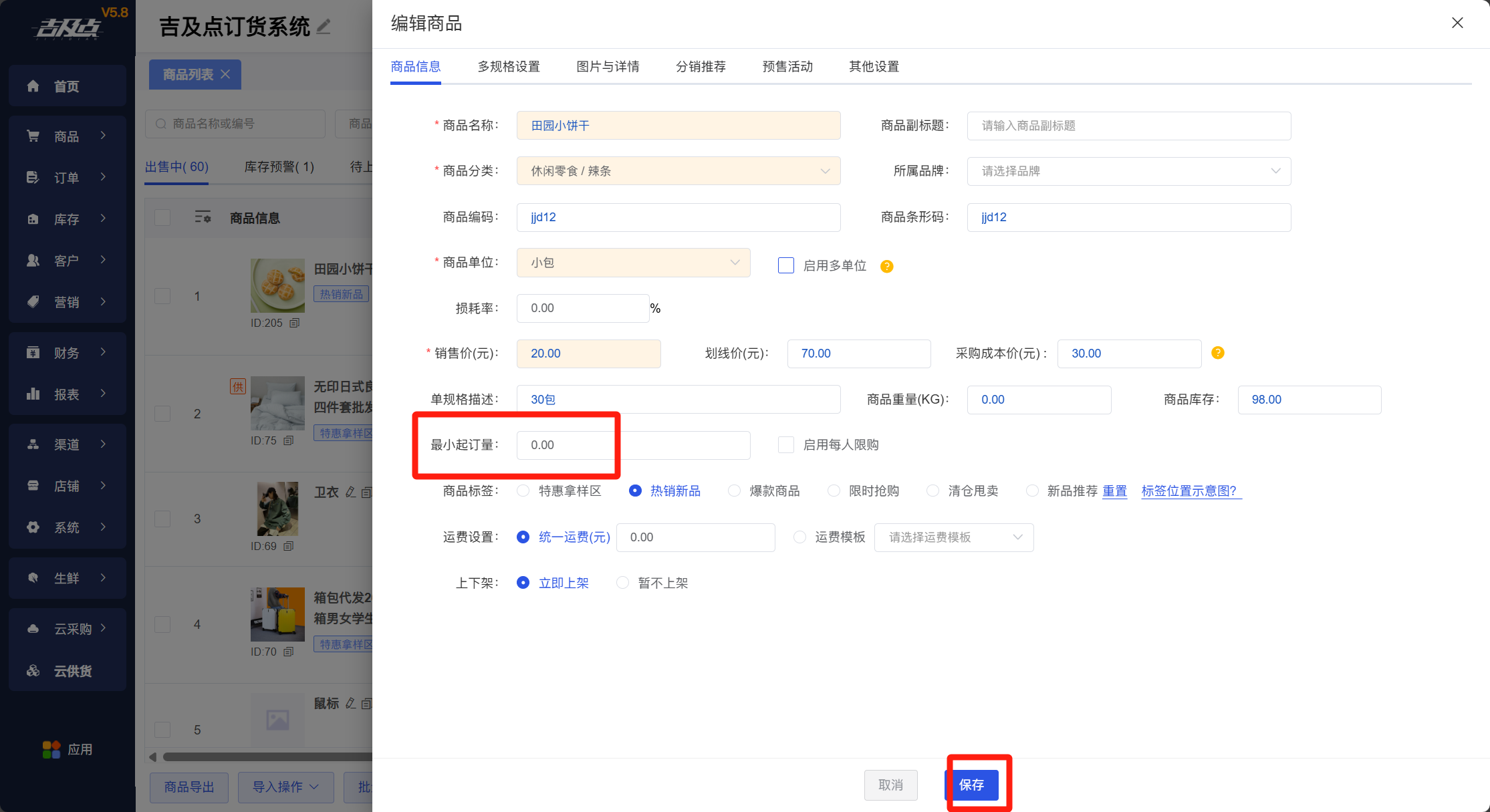
Task: Click the 应用 colorful apps icon
Action: pos(51,749)
